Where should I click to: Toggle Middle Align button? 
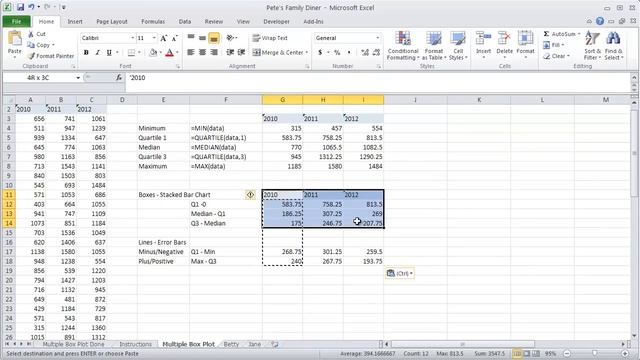(202, 38)
